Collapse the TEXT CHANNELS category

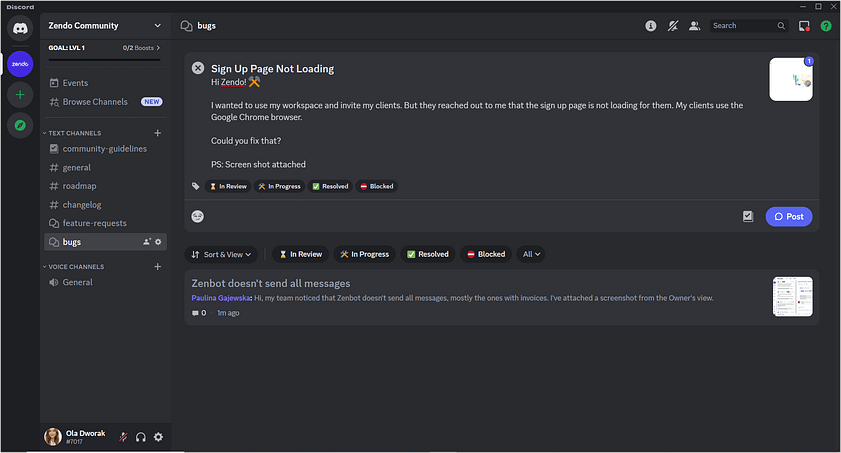click(72, 133)
